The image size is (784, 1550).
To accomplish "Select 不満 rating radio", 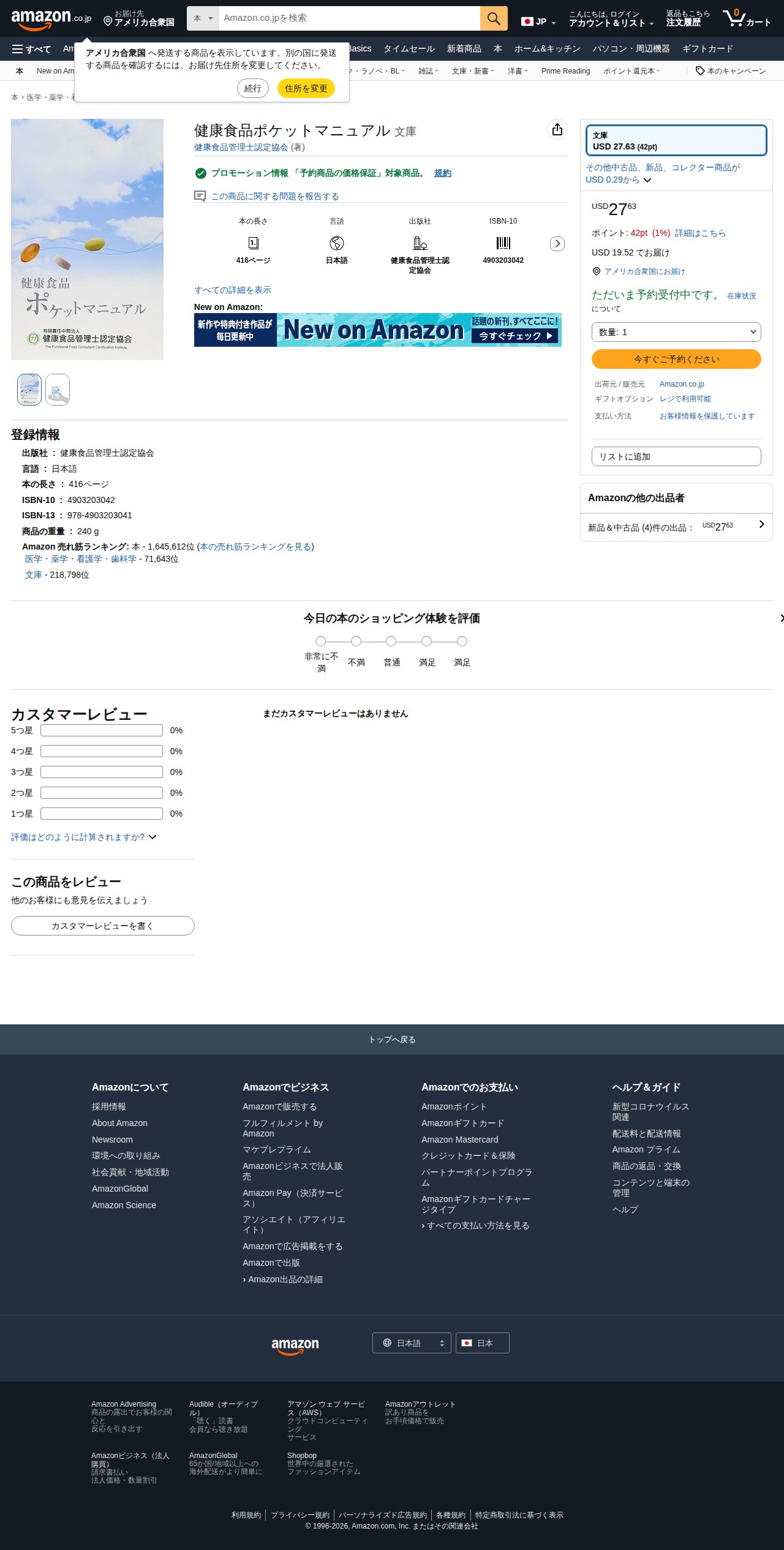I will click(x=356, y=641).
